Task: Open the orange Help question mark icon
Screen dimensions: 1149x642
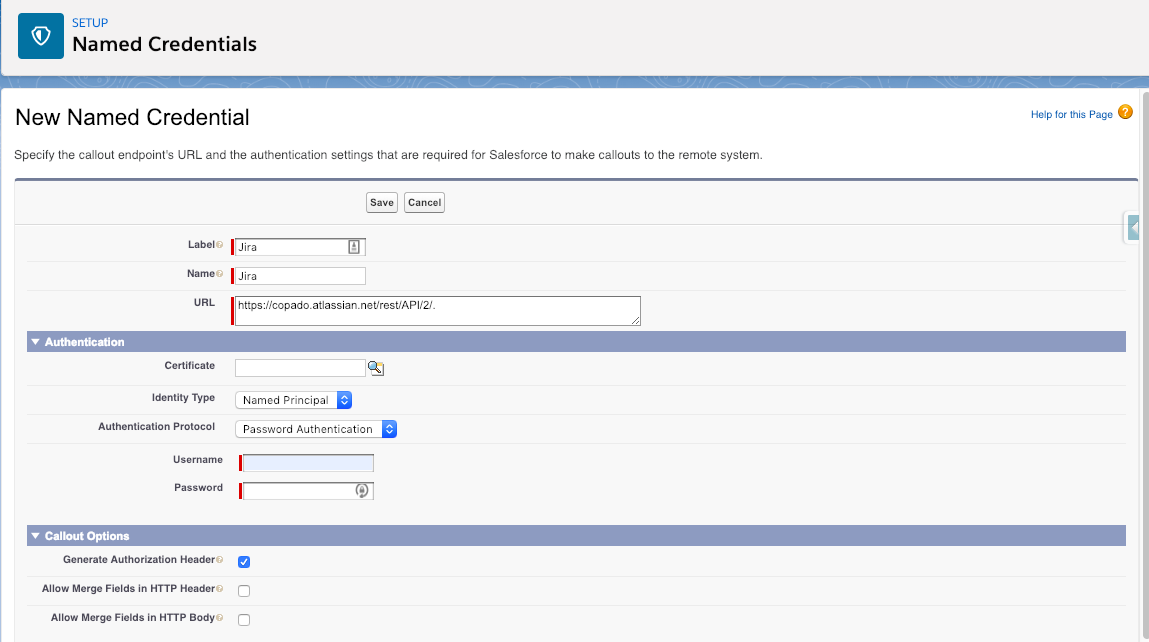Action: coord(1126,112)
